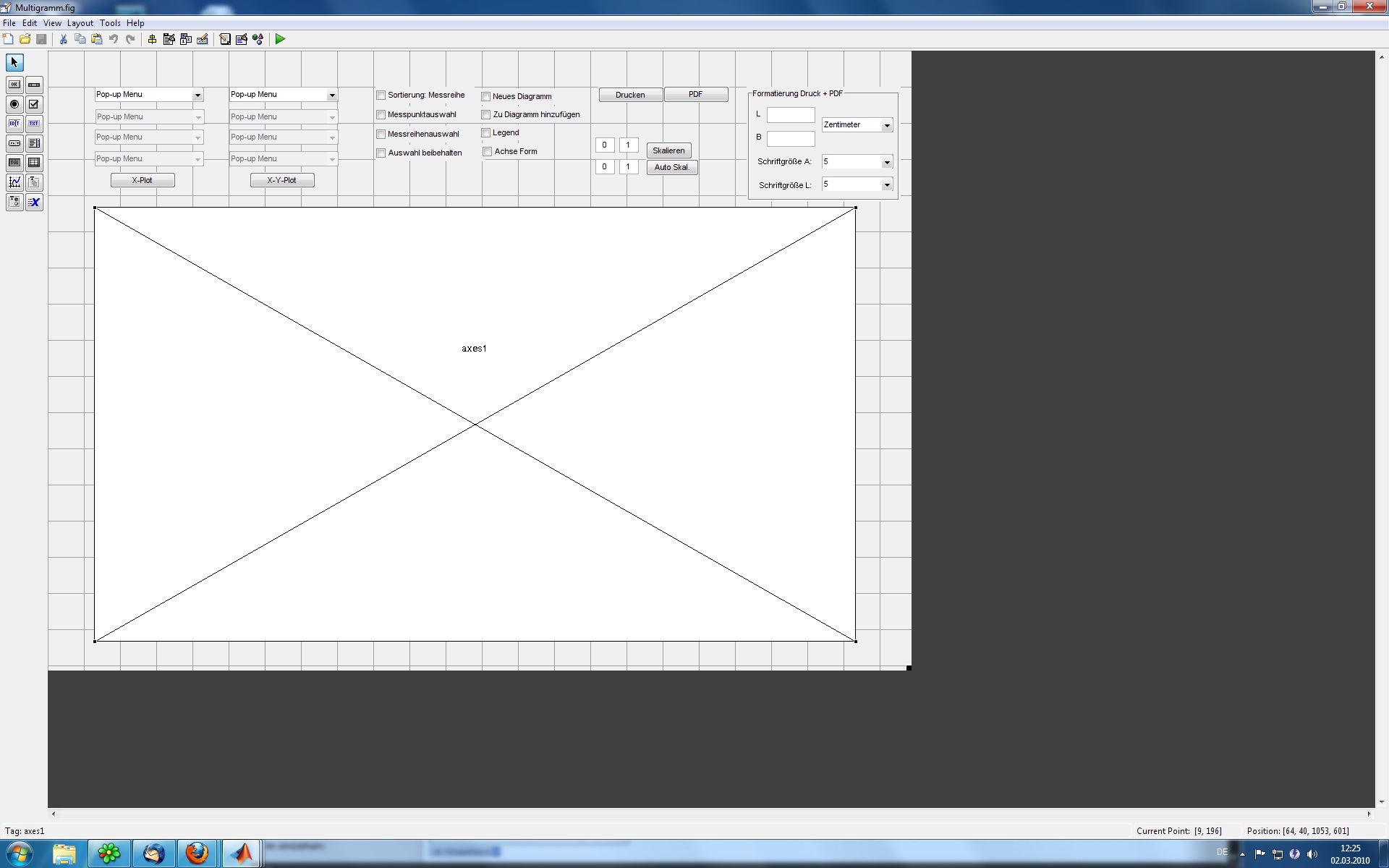Open the Object Browser toolbar icon

click(258, 39)
